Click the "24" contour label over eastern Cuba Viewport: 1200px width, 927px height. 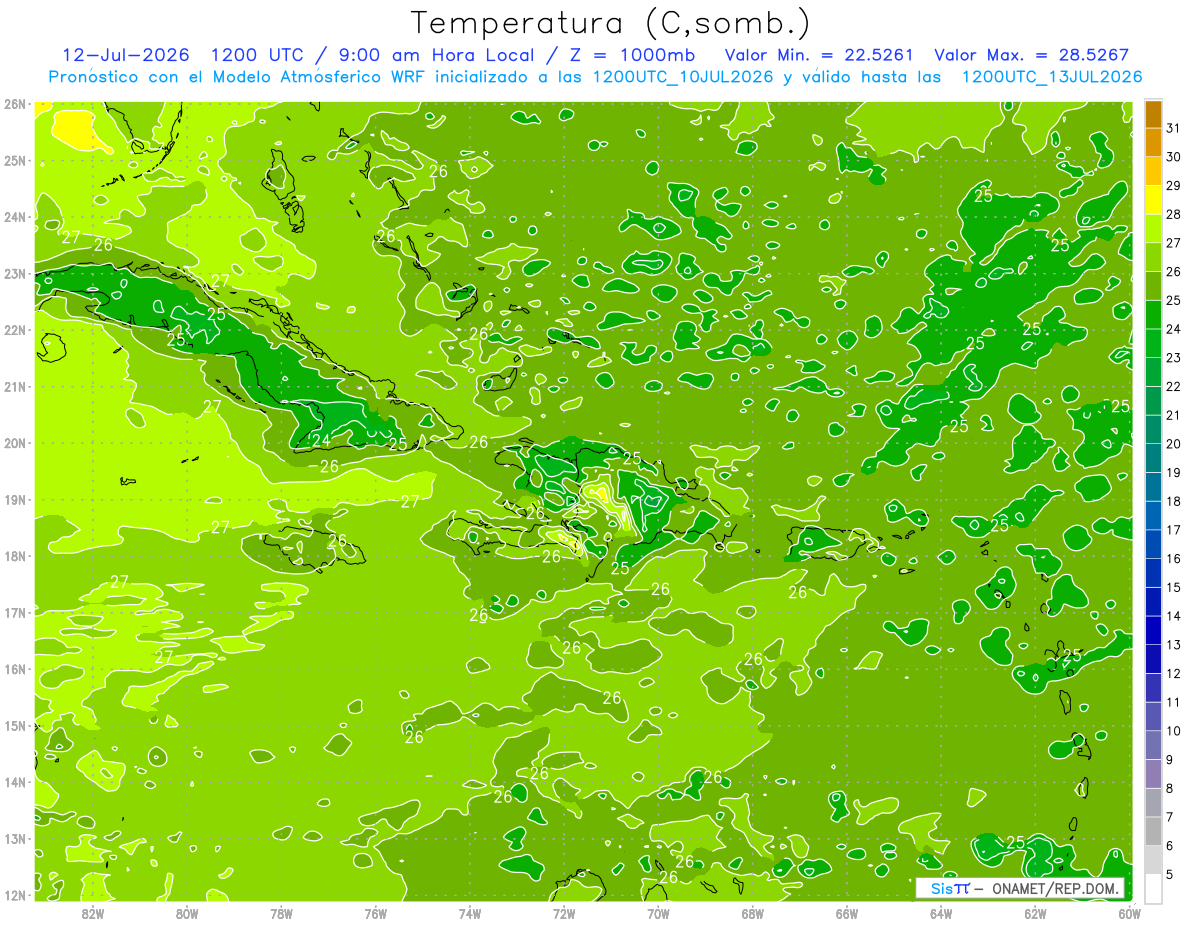coord(321,439)
